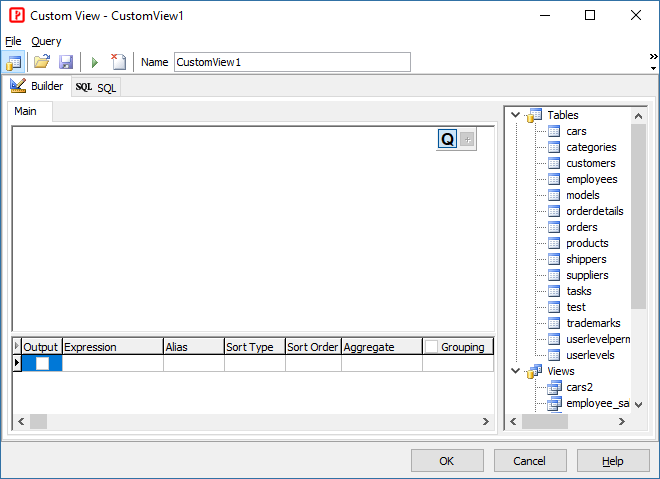Expand the toolbar overflow chevron

coord(653,56)
